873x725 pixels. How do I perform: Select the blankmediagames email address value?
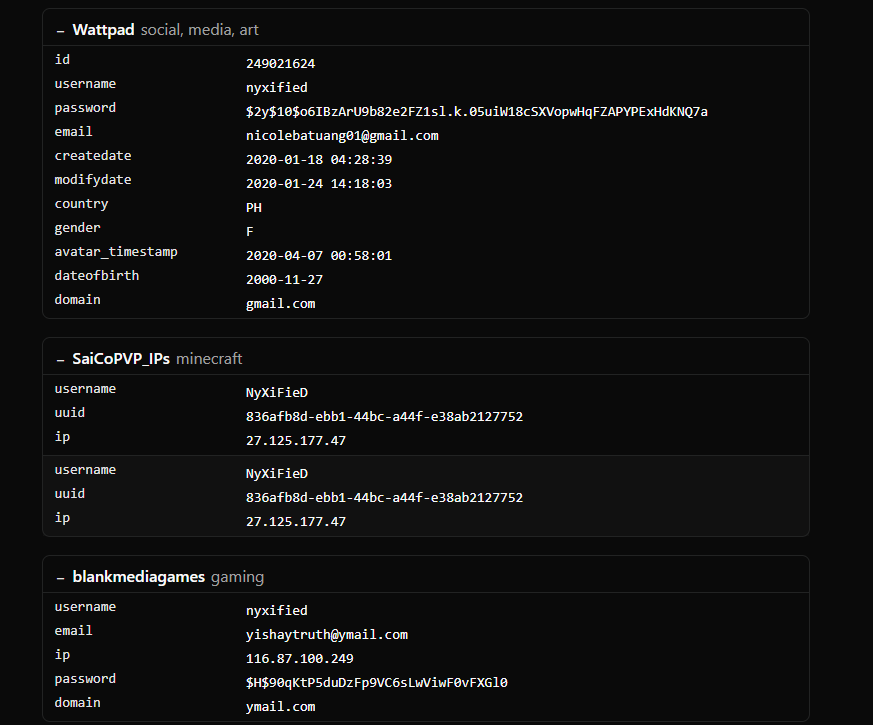click(327, 635)
